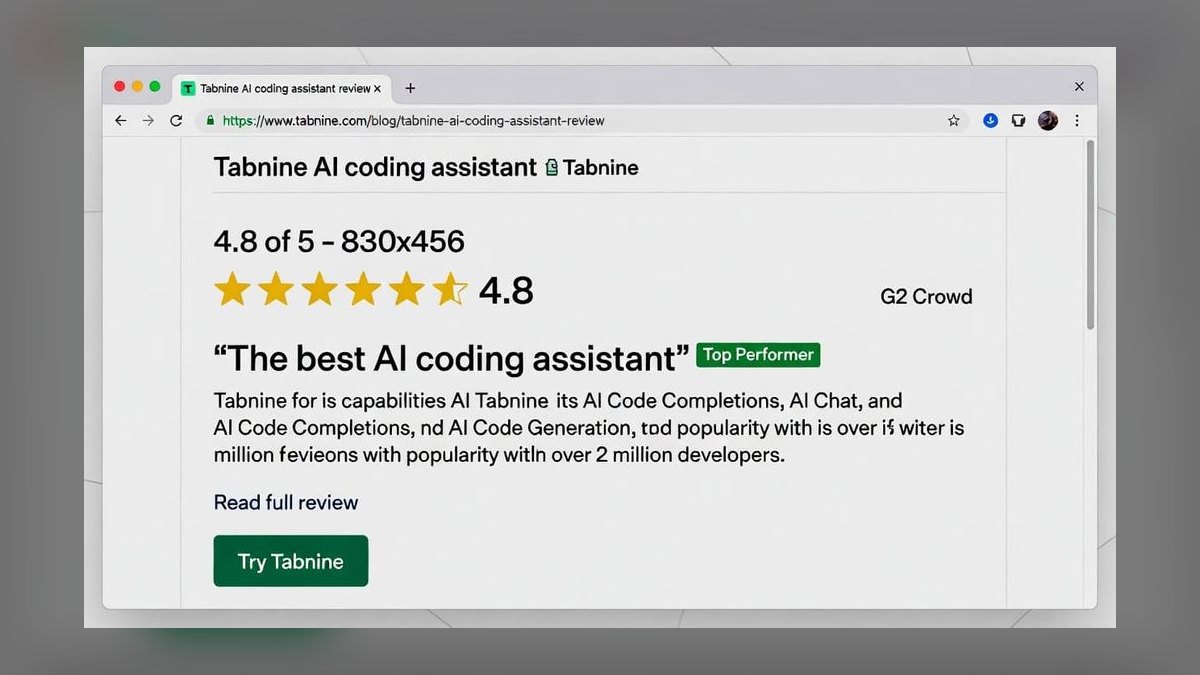Screen dimensions: 1200x675
Task: Go forward with the browser forward arrow
Action: [x=148, y=120]
